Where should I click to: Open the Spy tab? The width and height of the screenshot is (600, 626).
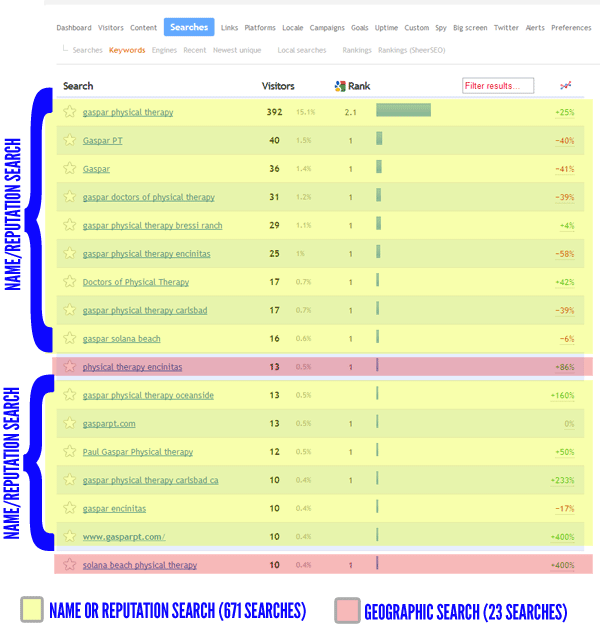[441, 28]
